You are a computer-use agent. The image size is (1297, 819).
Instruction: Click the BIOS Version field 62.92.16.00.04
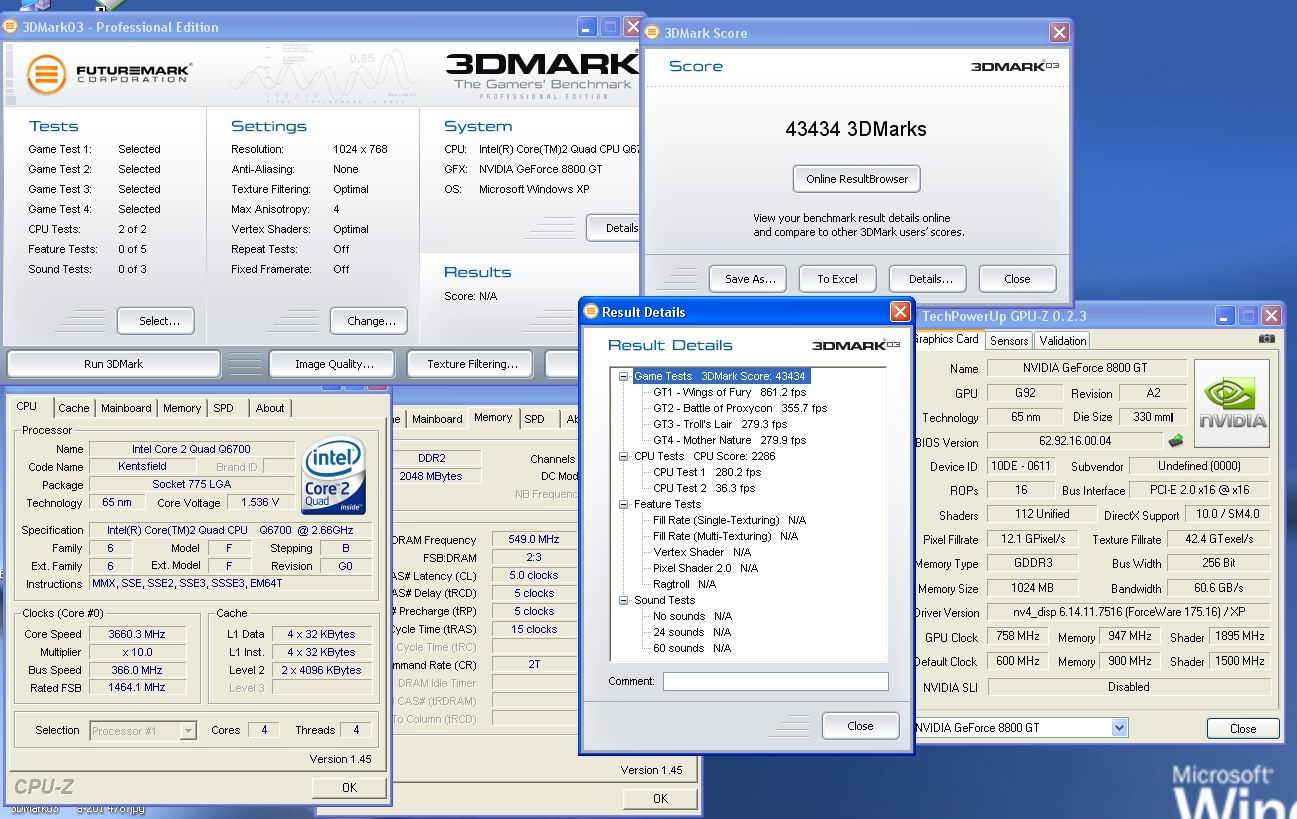tap(1075, 441)
